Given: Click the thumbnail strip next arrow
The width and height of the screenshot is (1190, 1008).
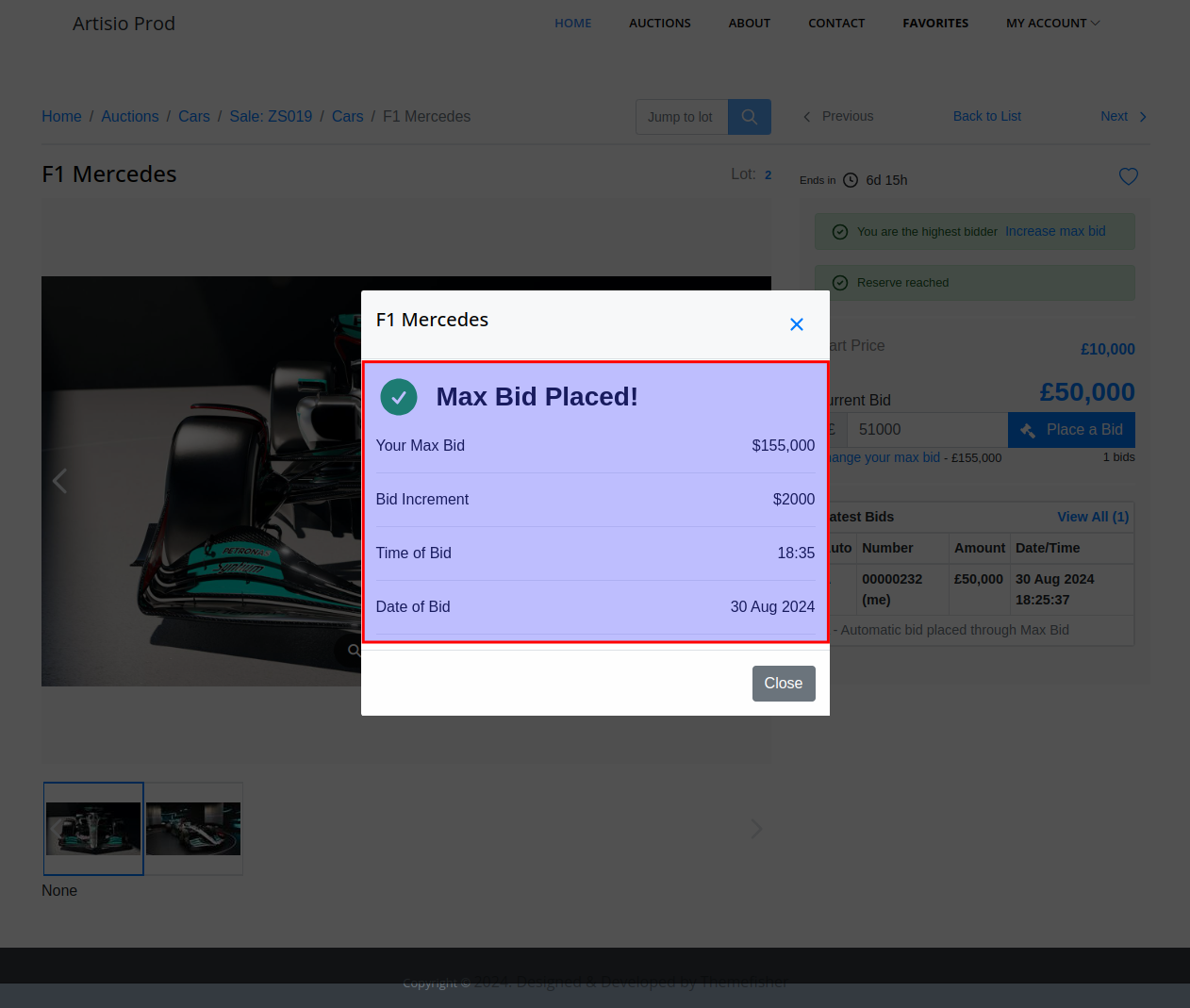Looking at the screenshot, I should tap(755, 829).
